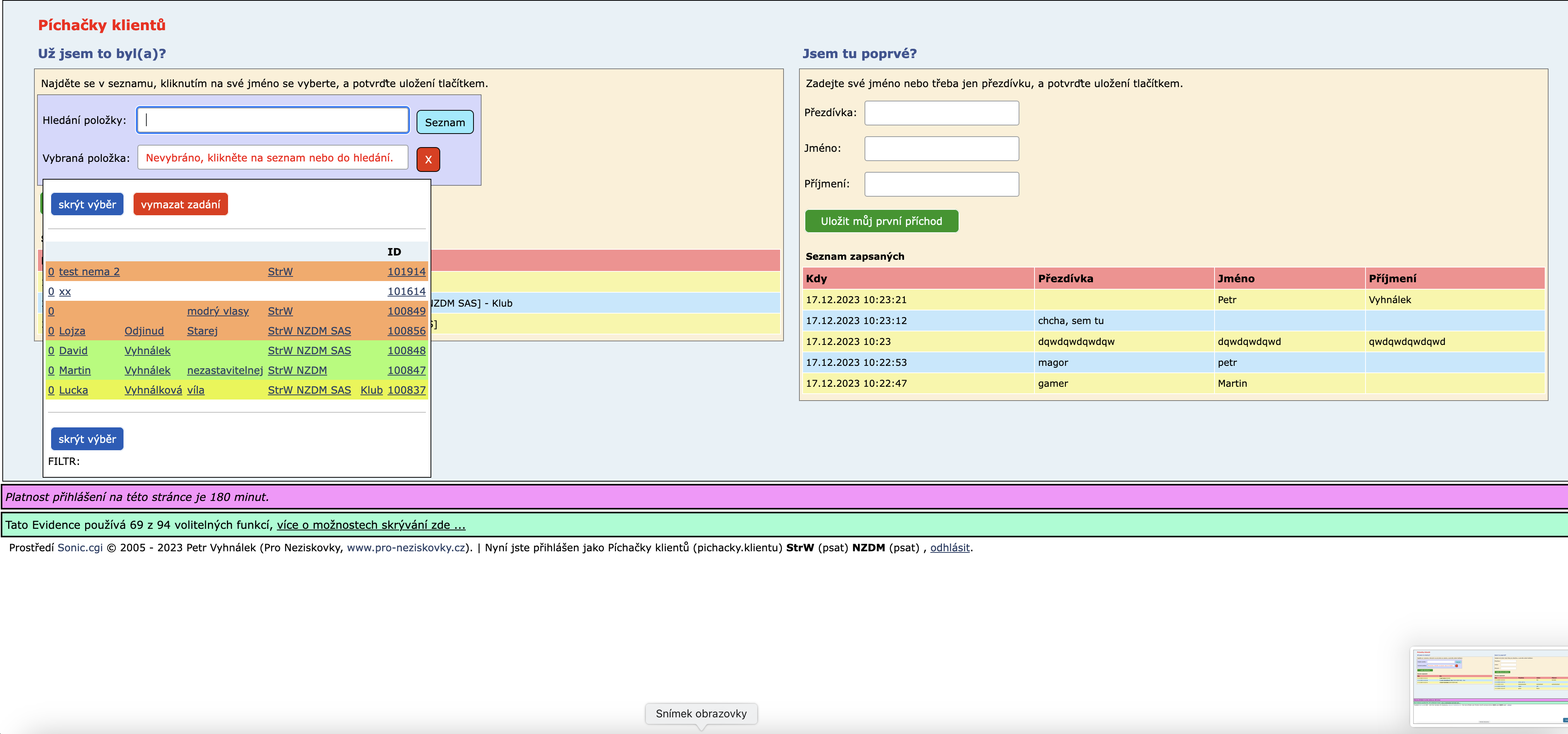Select David Vyhnálek from the list

pos(73,351)
